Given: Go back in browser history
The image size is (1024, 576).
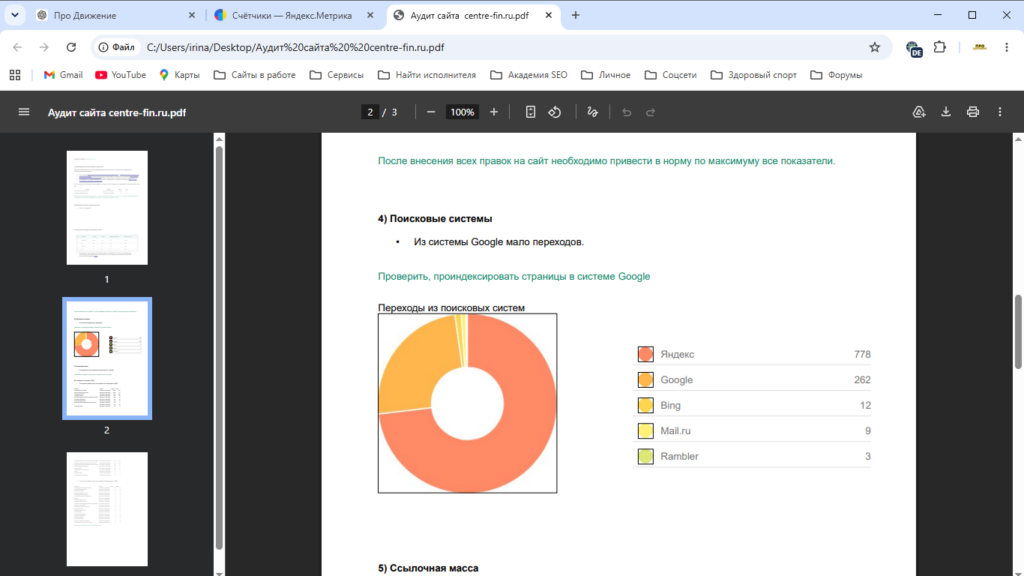Looking at the screenshot, I should click(x=18, y=47).
